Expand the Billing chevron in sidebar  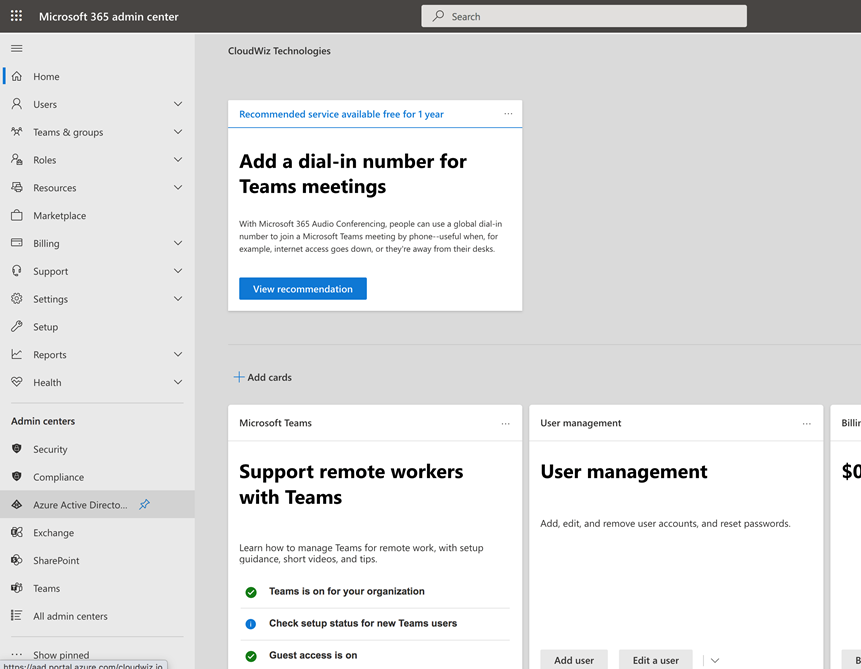click(x=178, y=243)
